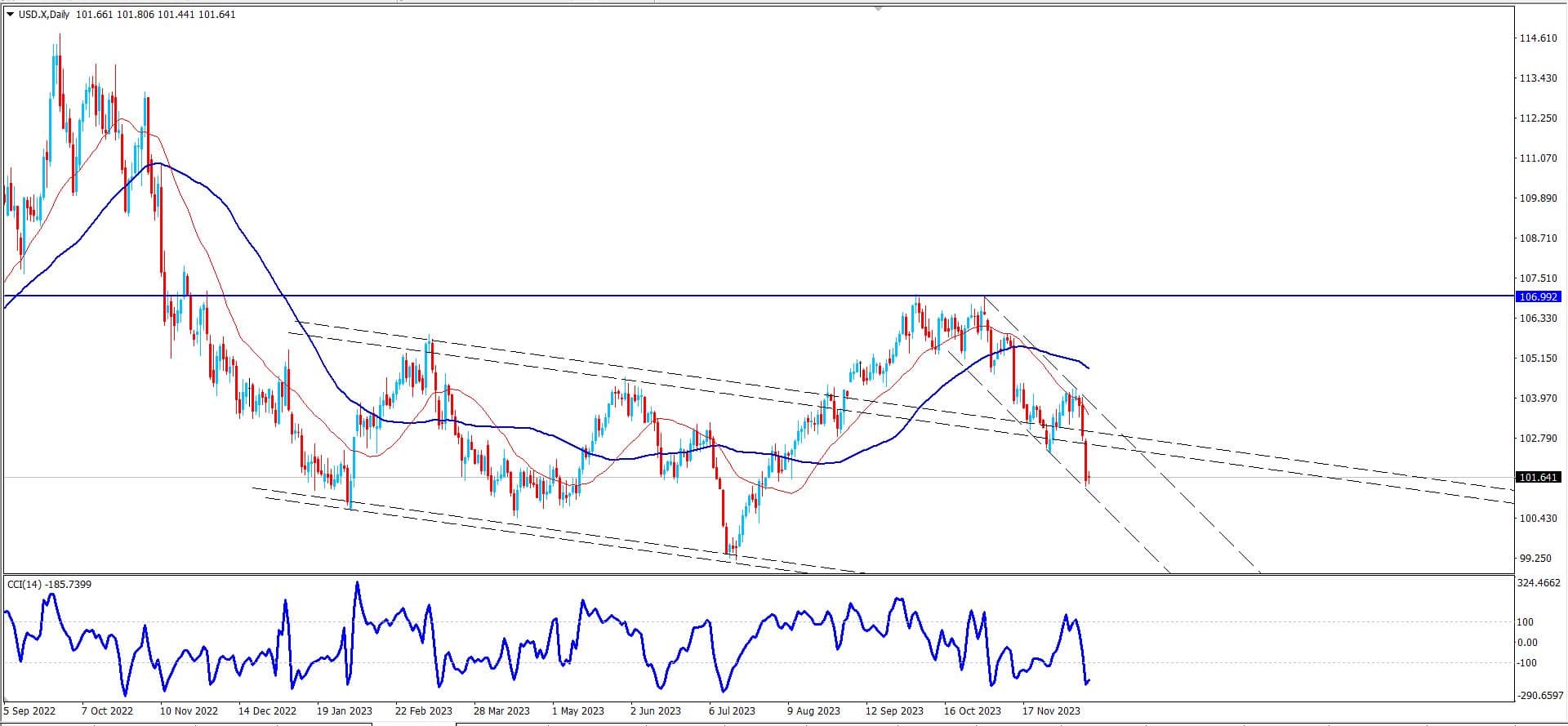Click the blue 106.992 price label
Viewport: 1568px width, 726px height.
pos(1539,297)
